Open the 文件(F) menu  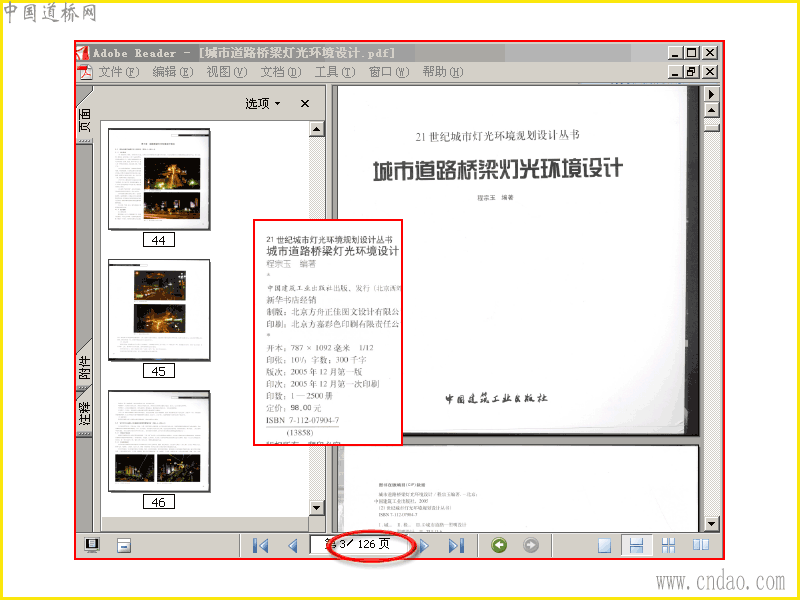pos(118,72)
